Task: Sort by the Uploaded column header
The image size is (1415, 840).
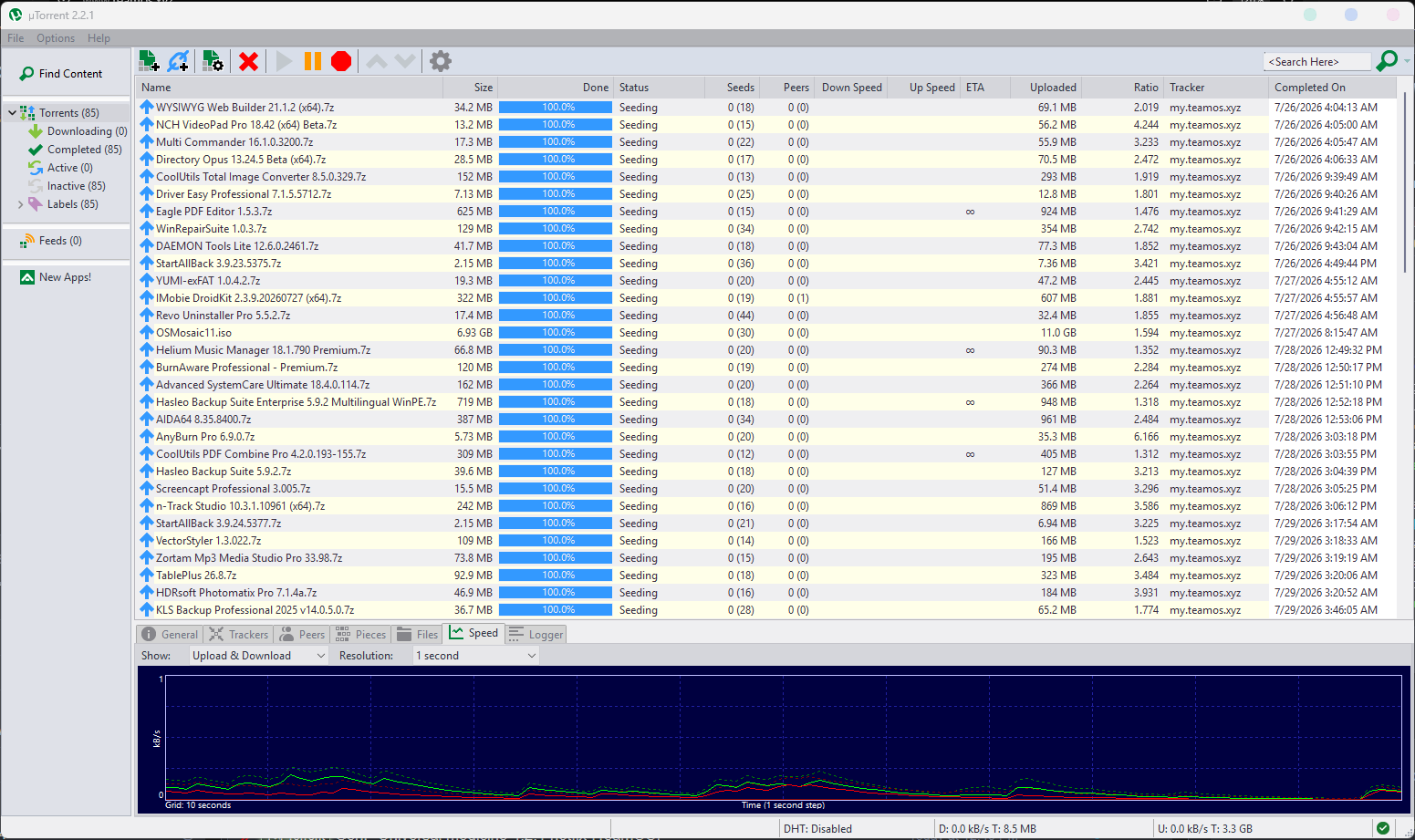Action: pos(1046,88)
